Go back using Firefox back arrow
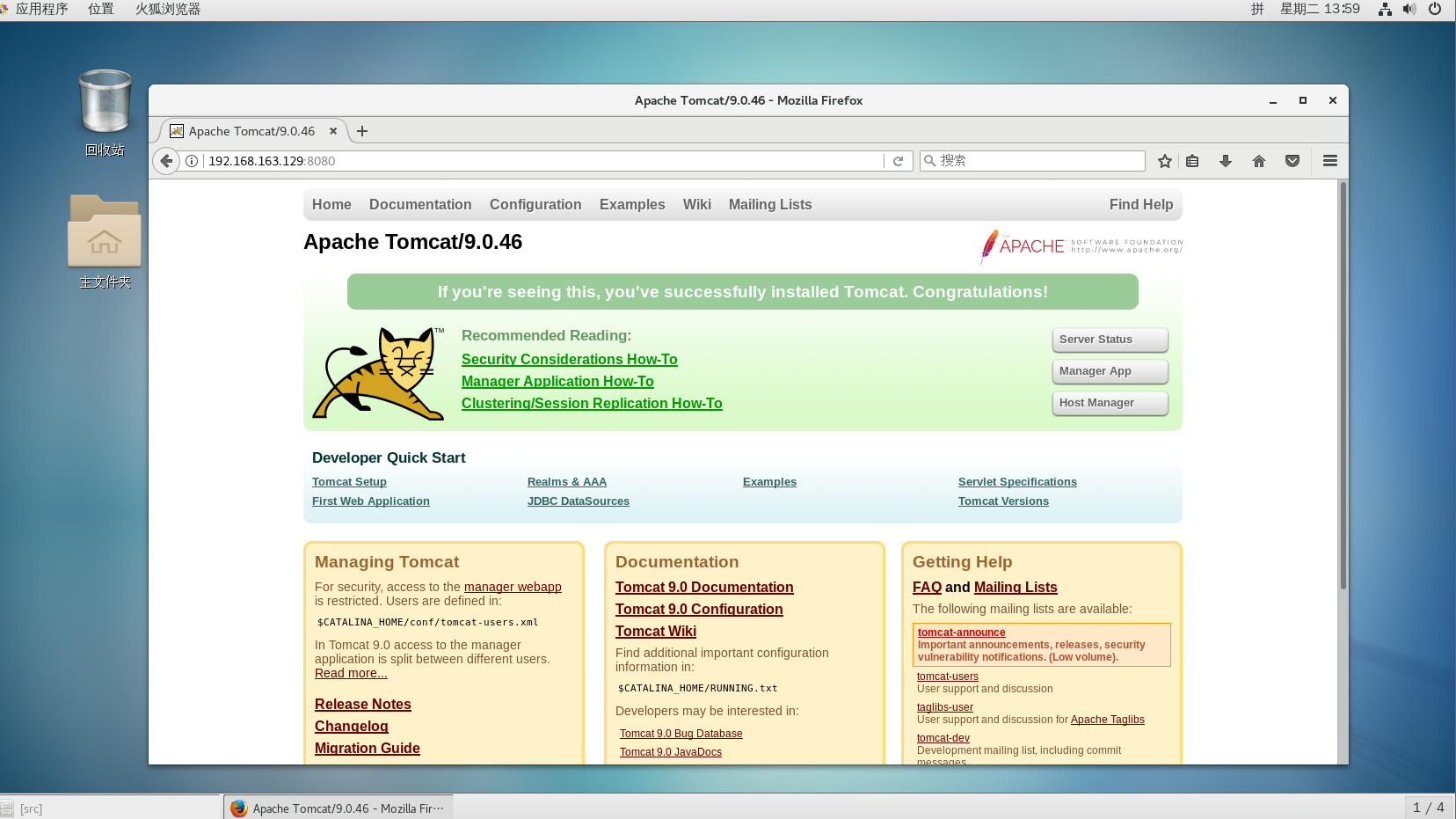 (166, 161)
